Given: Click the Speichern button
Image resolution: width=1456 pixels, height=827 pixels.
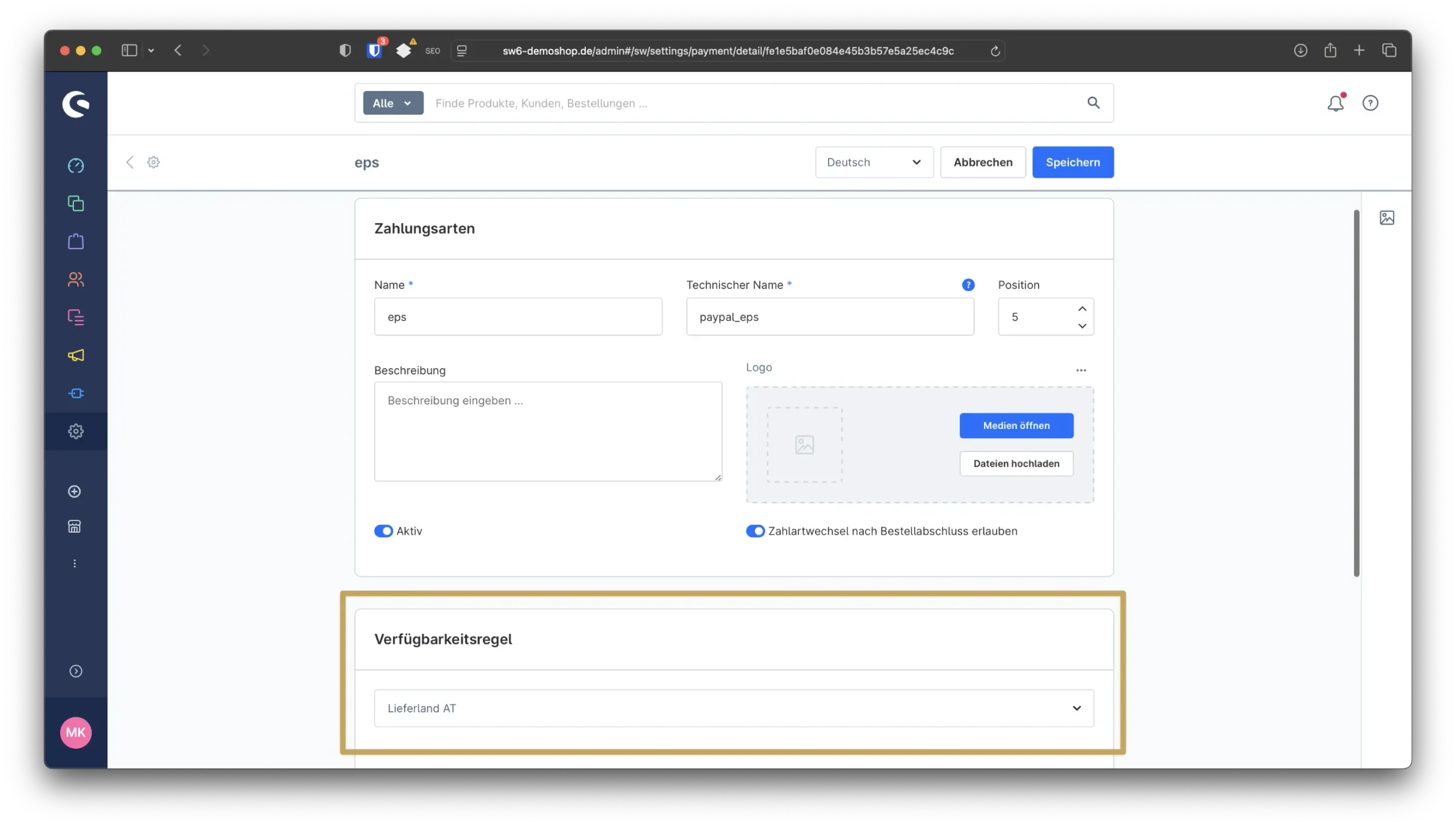Looking at the screenshot, I should (1073, 162).
